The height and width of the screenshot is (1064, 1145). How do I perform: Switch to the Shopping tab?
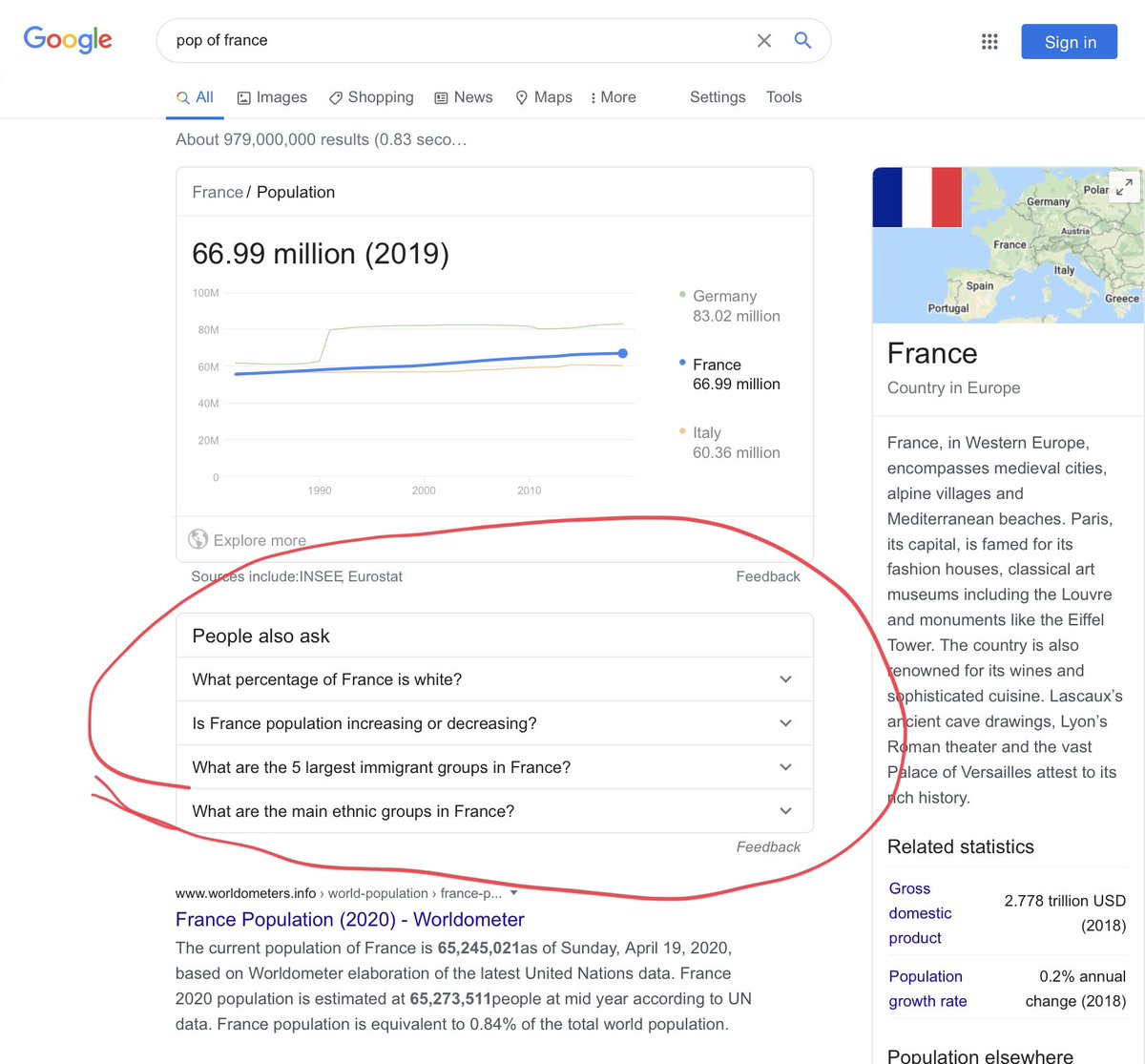click(x=371, y=97)
